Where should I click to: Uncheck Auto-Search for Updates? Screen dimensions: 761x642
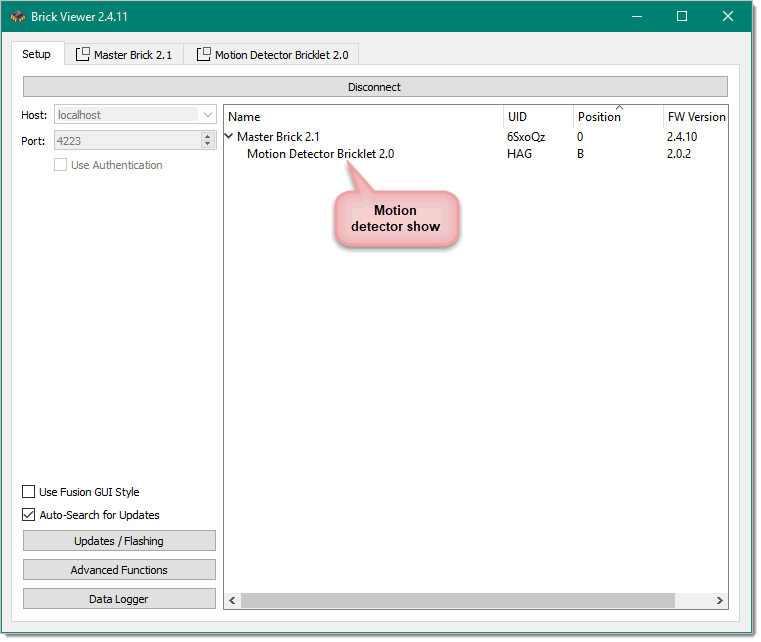pos(29,515)
